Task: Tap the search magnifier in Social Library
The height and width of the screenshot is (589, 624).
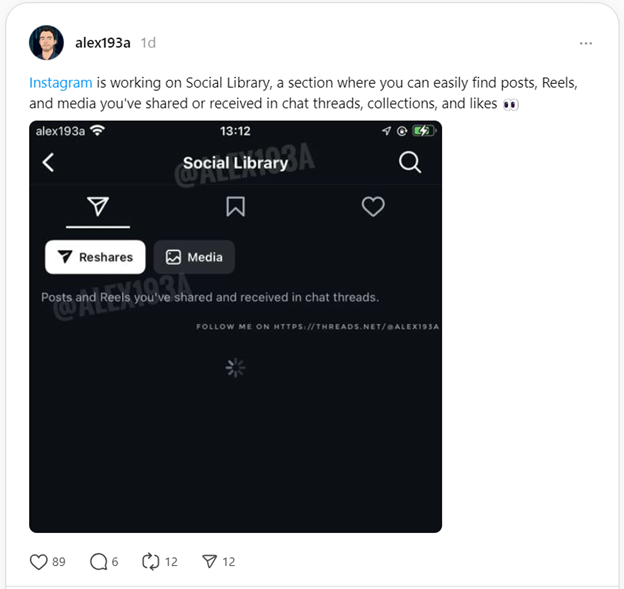Action: coord(410,163)
